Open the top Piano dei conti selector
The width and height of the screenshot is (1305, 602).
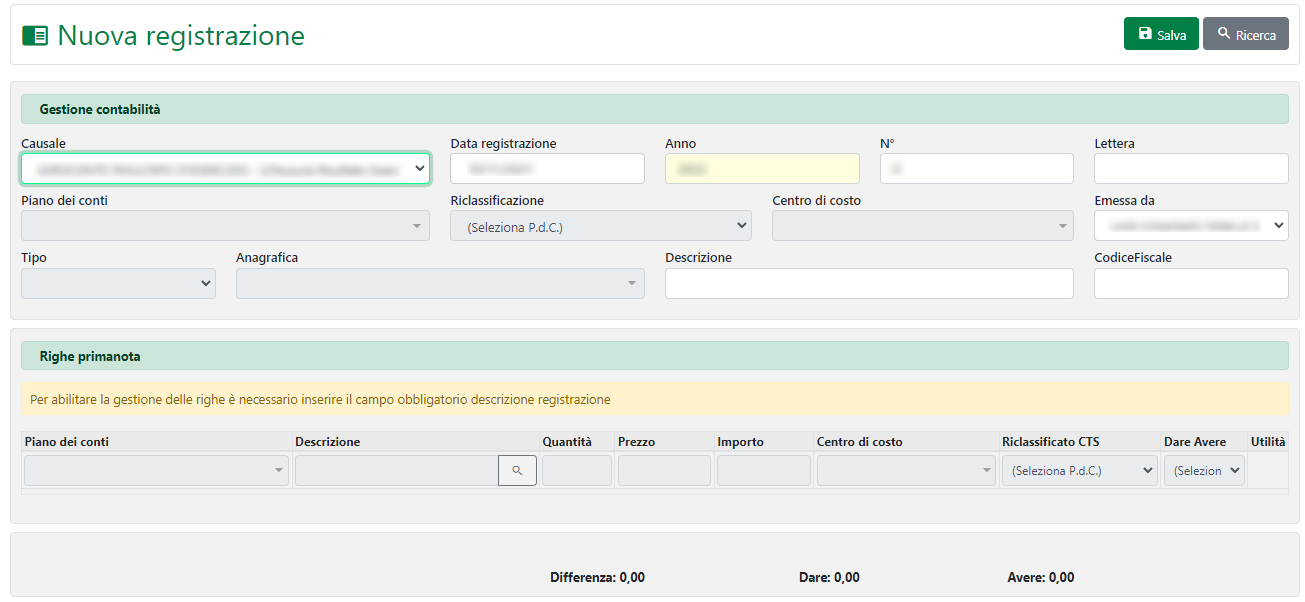225,226
